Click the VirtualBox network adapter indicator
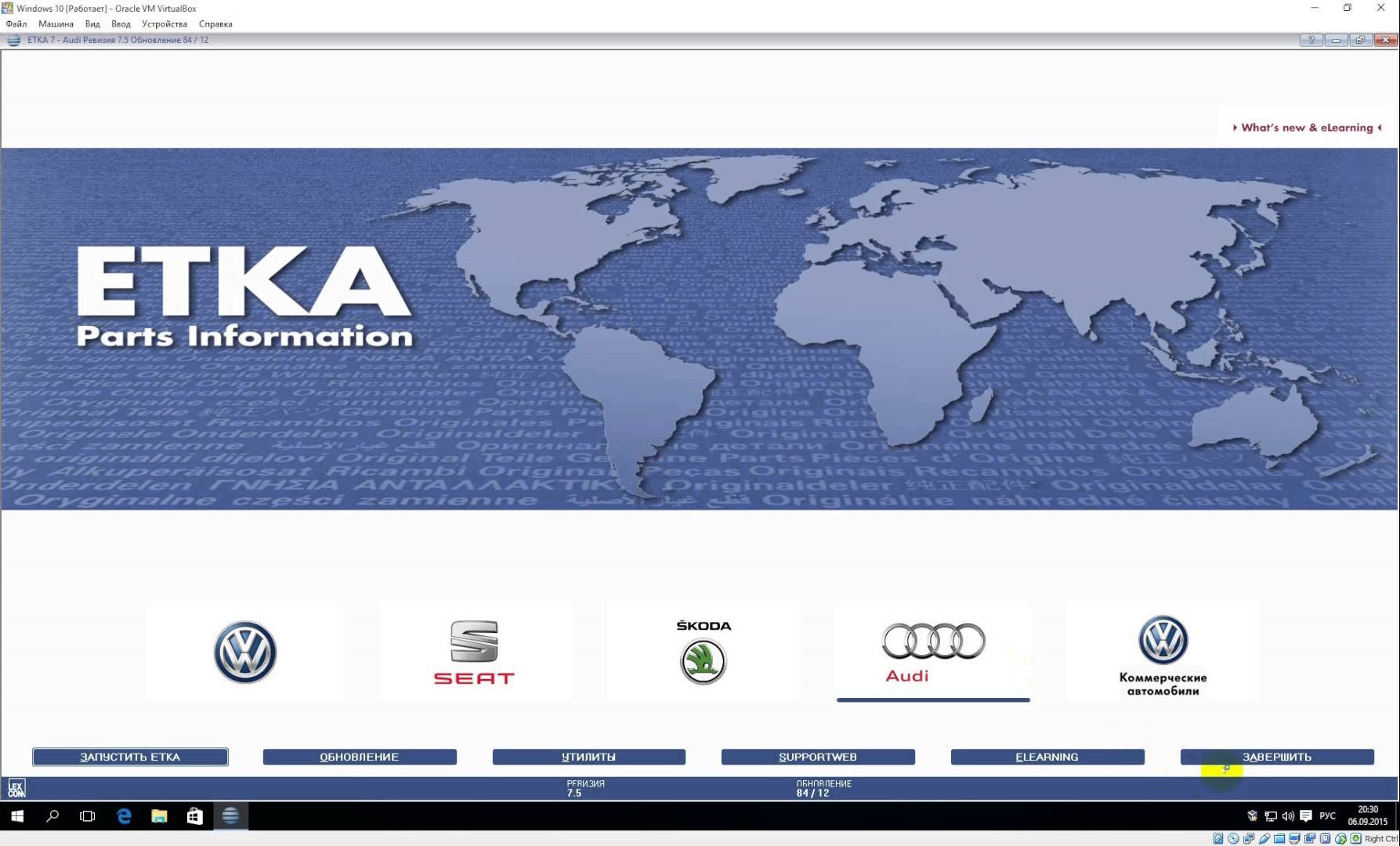Screen dimensions: 1400x846 [1249, 839]
